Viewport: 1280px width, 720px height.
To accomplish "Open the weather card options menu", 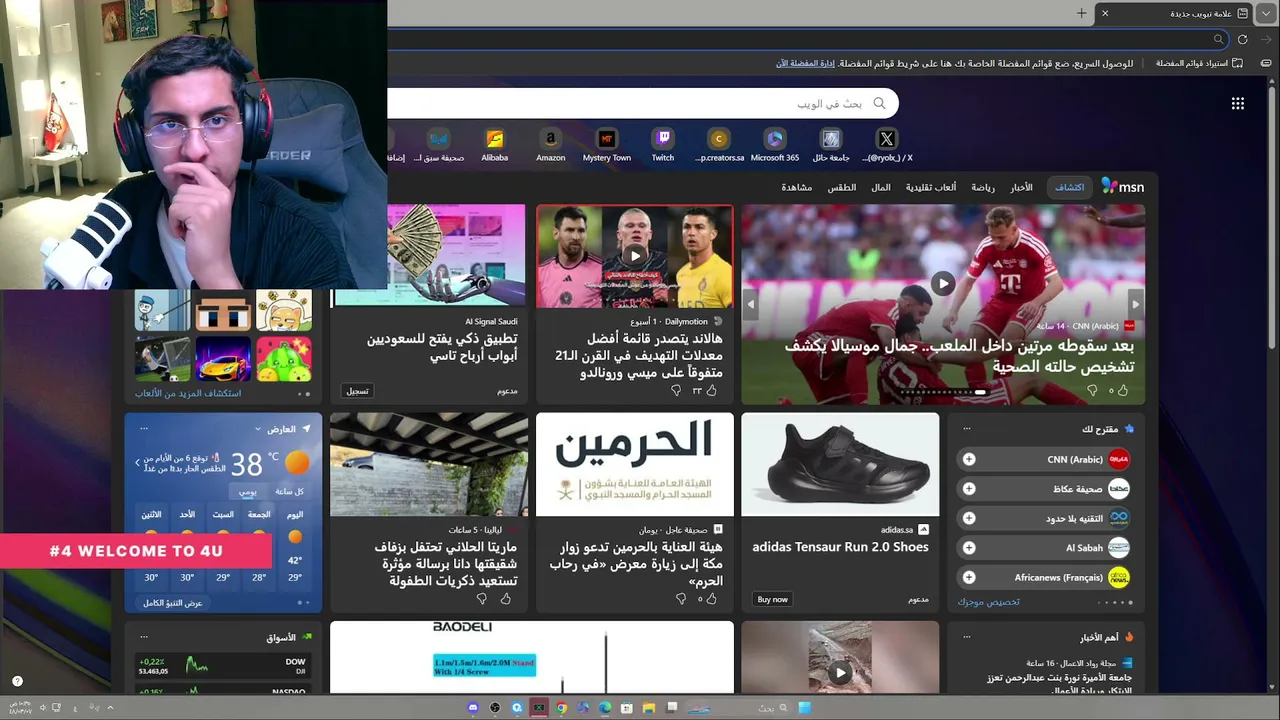I will (144, 428).
